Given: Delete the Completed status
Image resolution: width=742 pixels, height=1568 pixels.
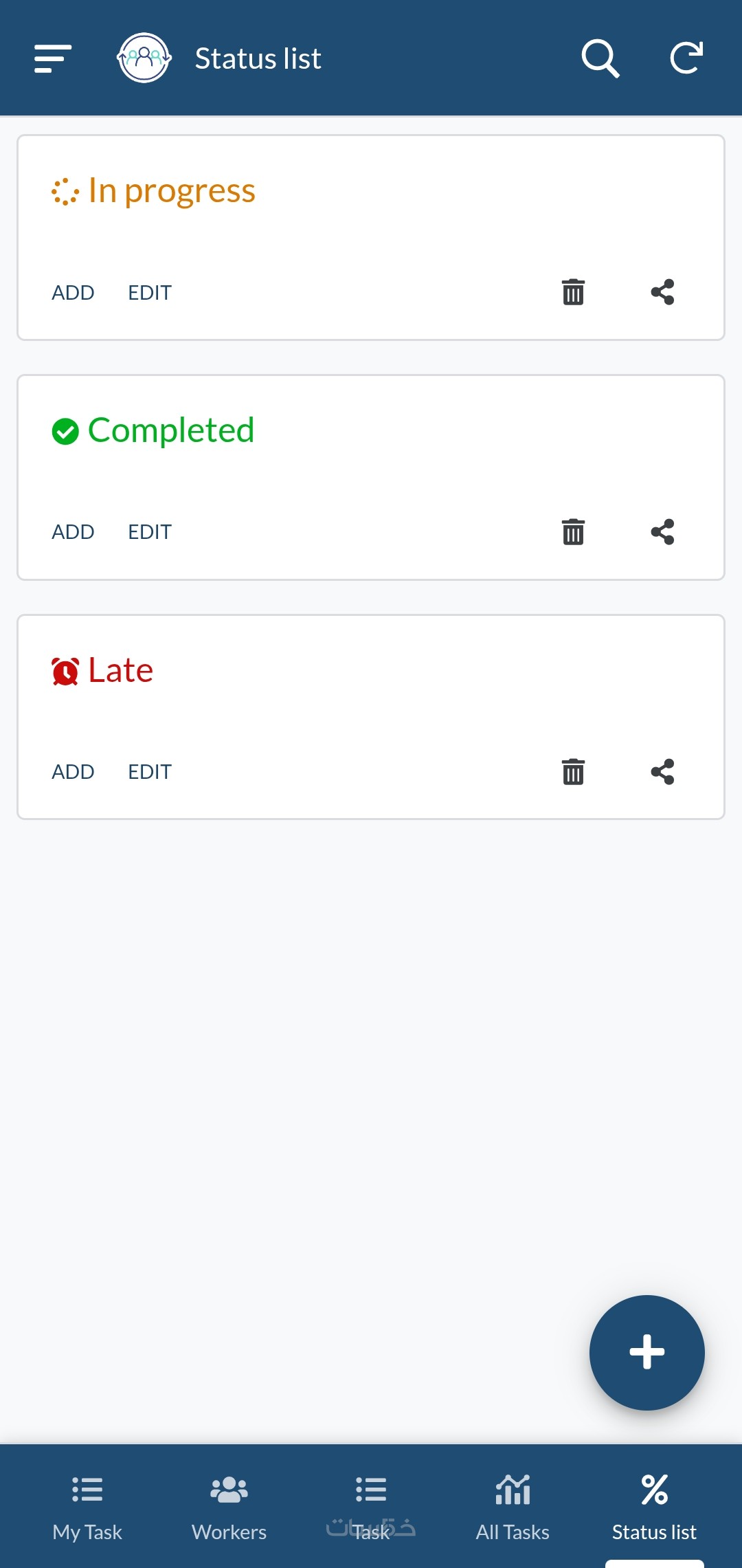Looking at the screenshot, I should 573,532.
